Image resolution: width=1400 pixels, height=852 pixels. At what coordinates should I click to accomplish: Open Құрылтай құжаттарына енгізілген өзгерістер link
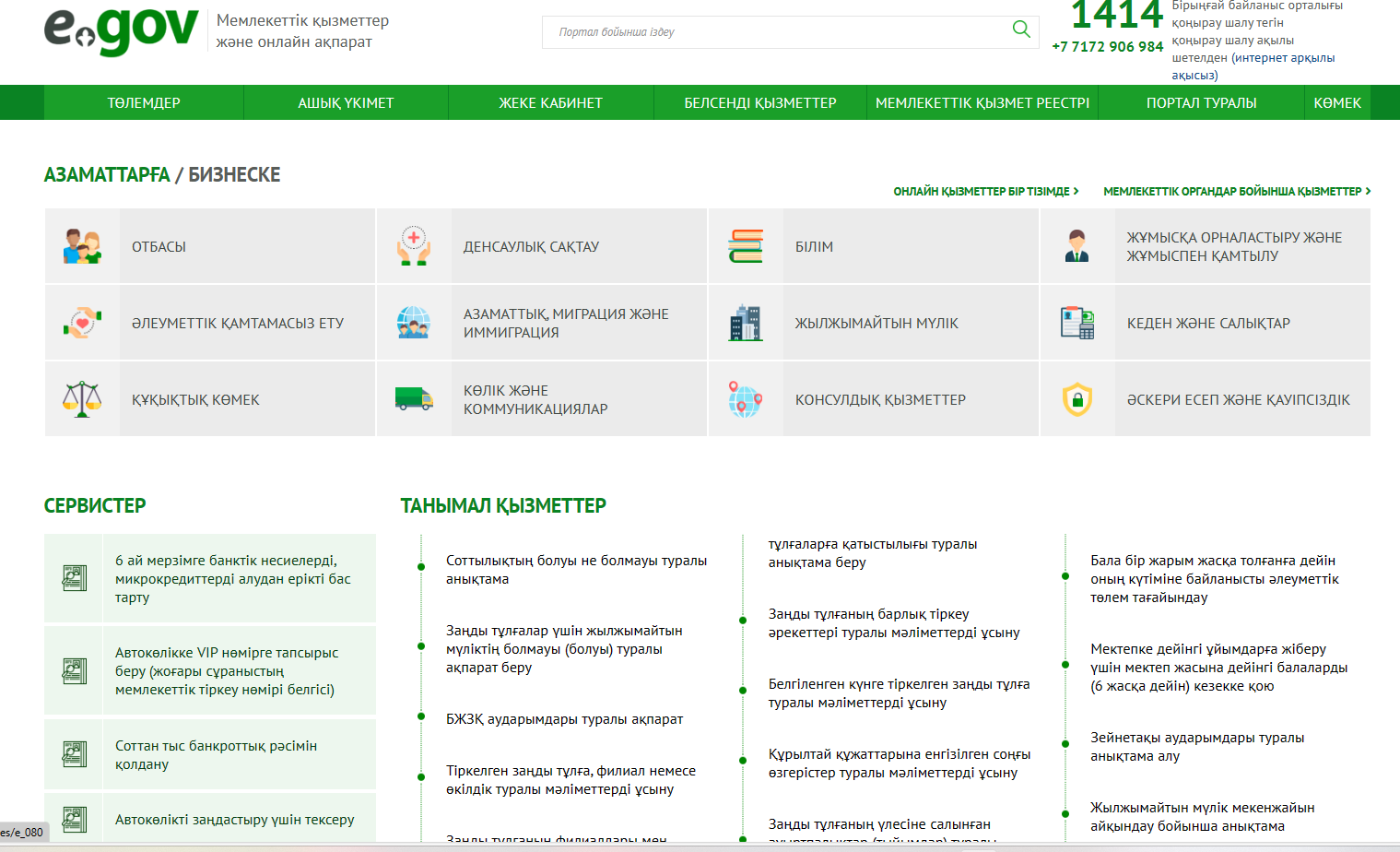click(x=900, y=763)
